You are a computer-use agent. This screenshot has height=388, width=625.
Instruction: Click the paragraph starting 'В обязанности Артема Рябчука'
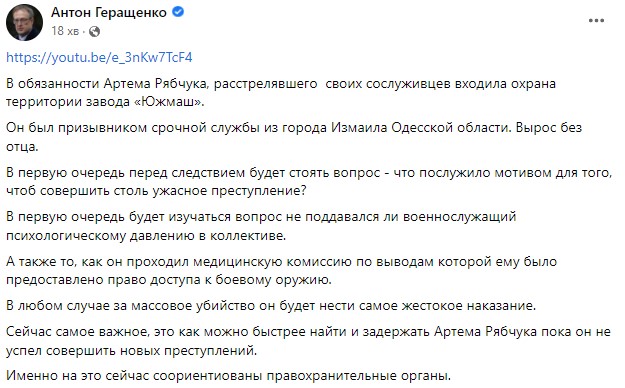(281, 93)
